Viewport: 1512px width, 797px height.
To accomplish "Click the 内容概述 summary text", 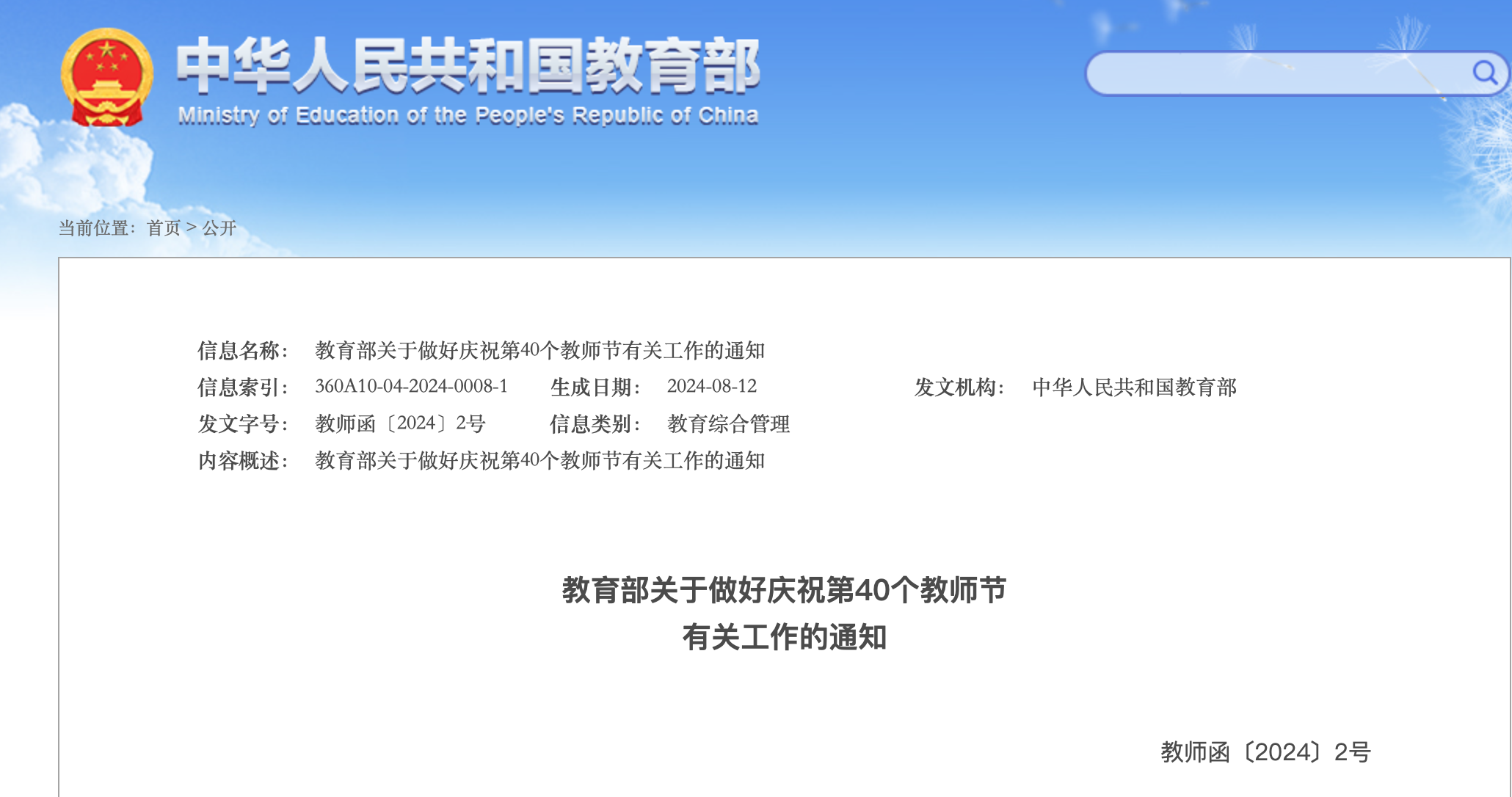I will click(539, 460).
